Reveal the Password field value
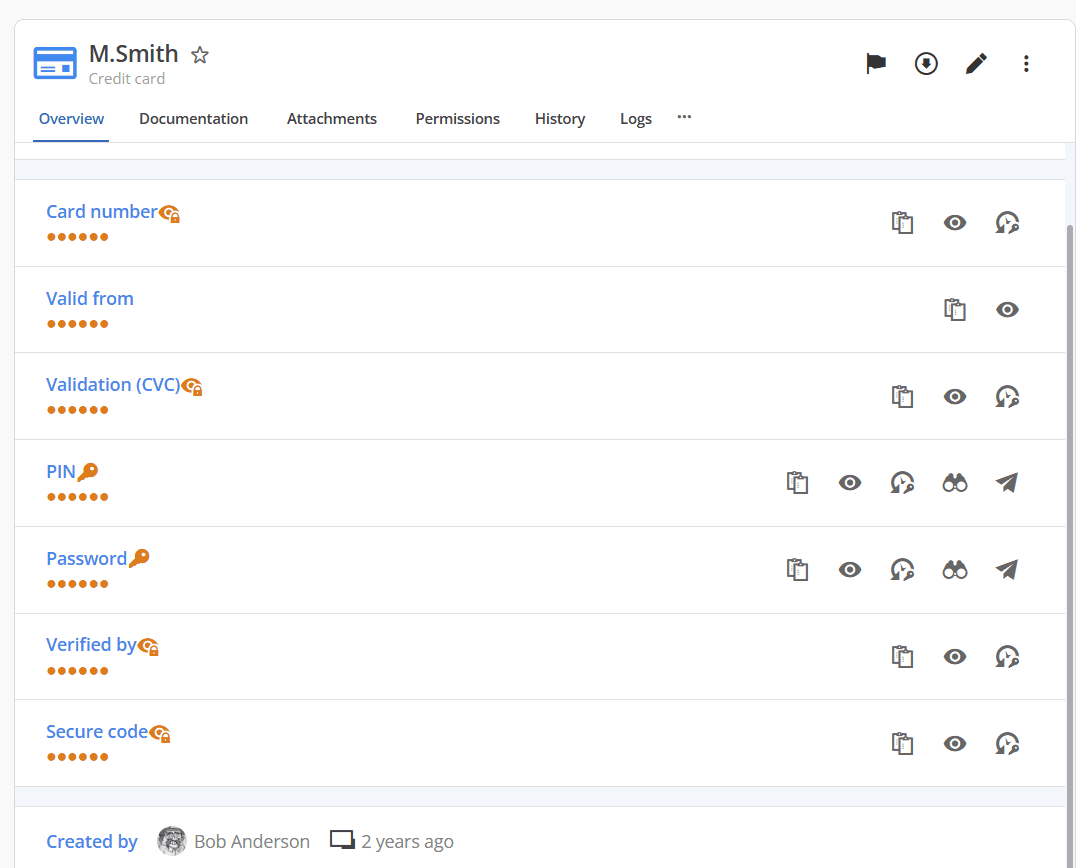 [850, 570]
